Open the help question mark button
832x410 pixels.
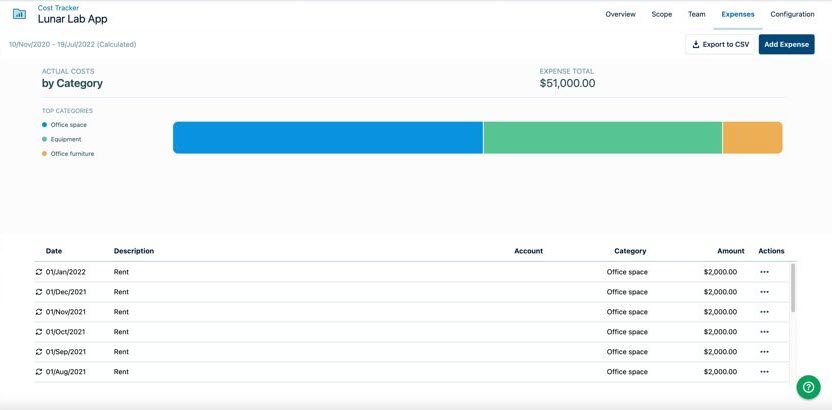click(808, 387)
